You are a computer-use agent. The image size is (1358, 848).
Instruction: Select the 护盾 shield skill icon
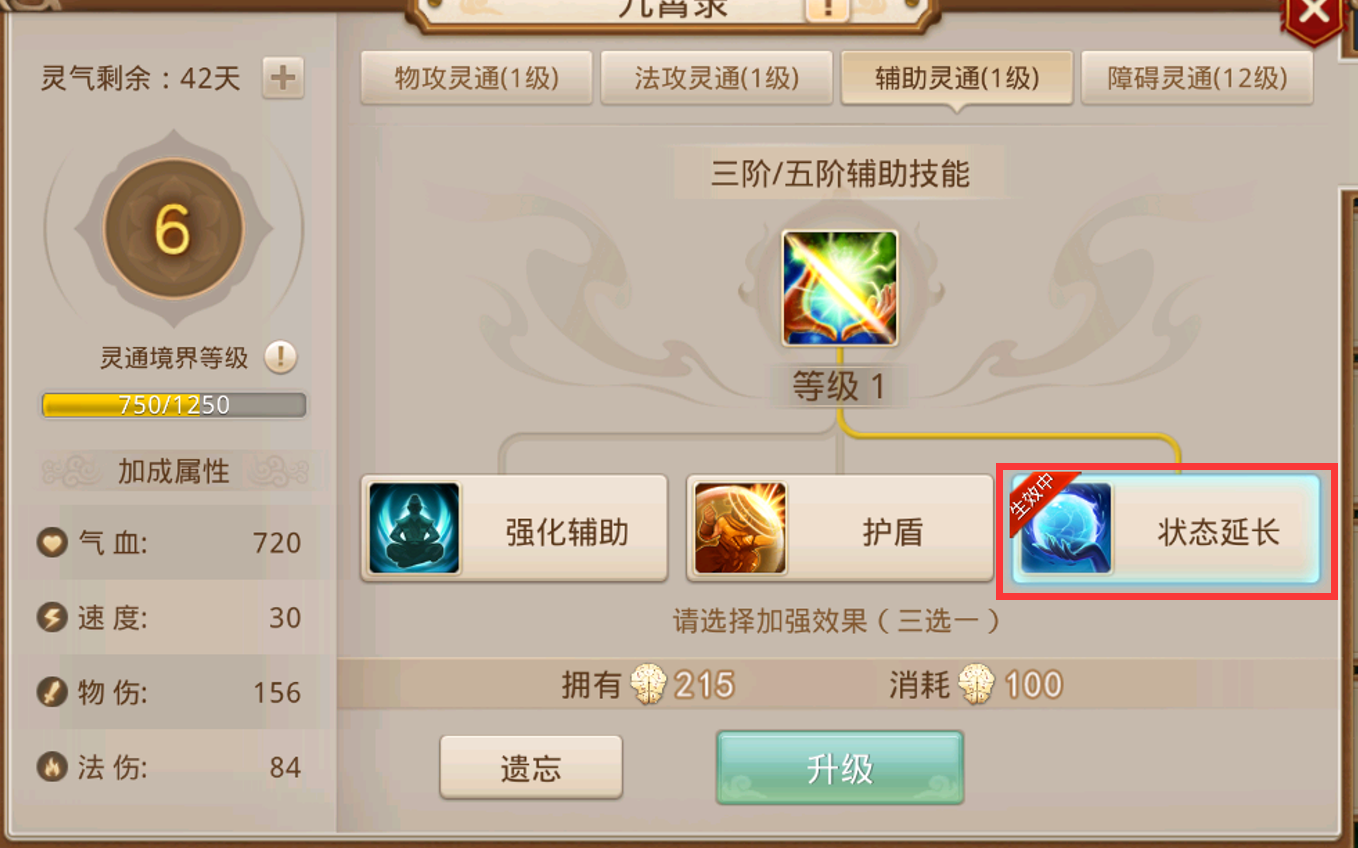[740, 528]
